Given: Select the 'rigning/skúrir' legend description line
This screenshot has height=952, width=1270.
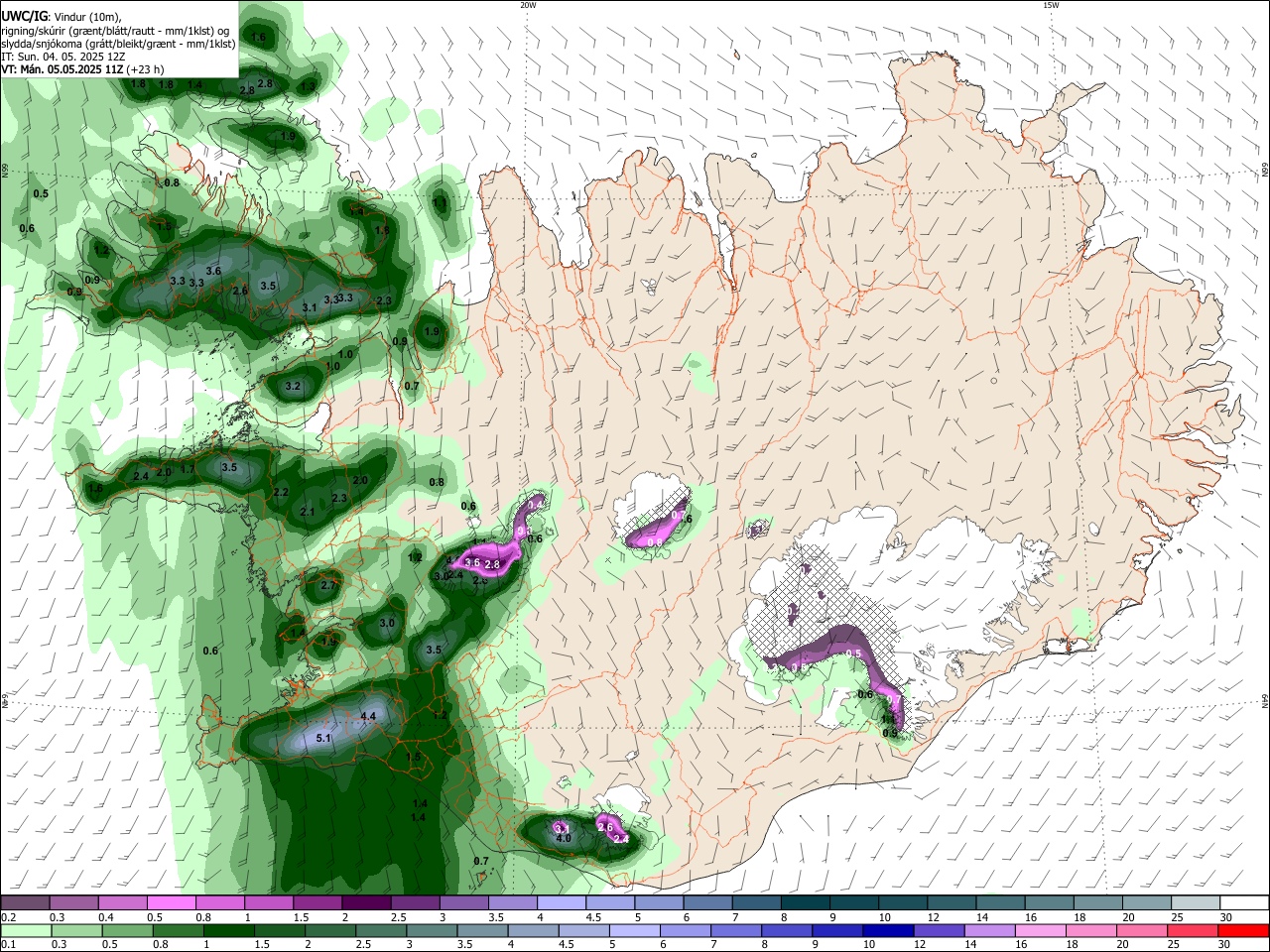Looking at the screenshot, I should [115, 30].
